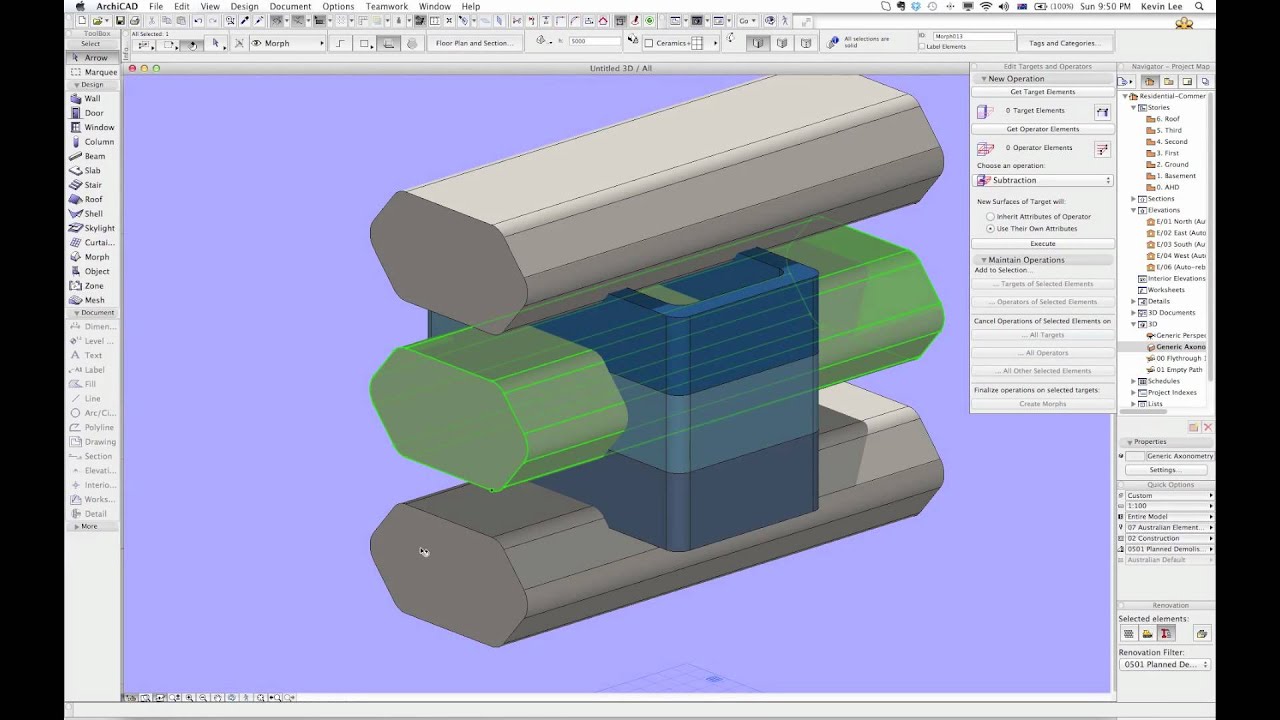The image size is (1280, 720).
Task: Select the Column tool
Action: [92, 142]
